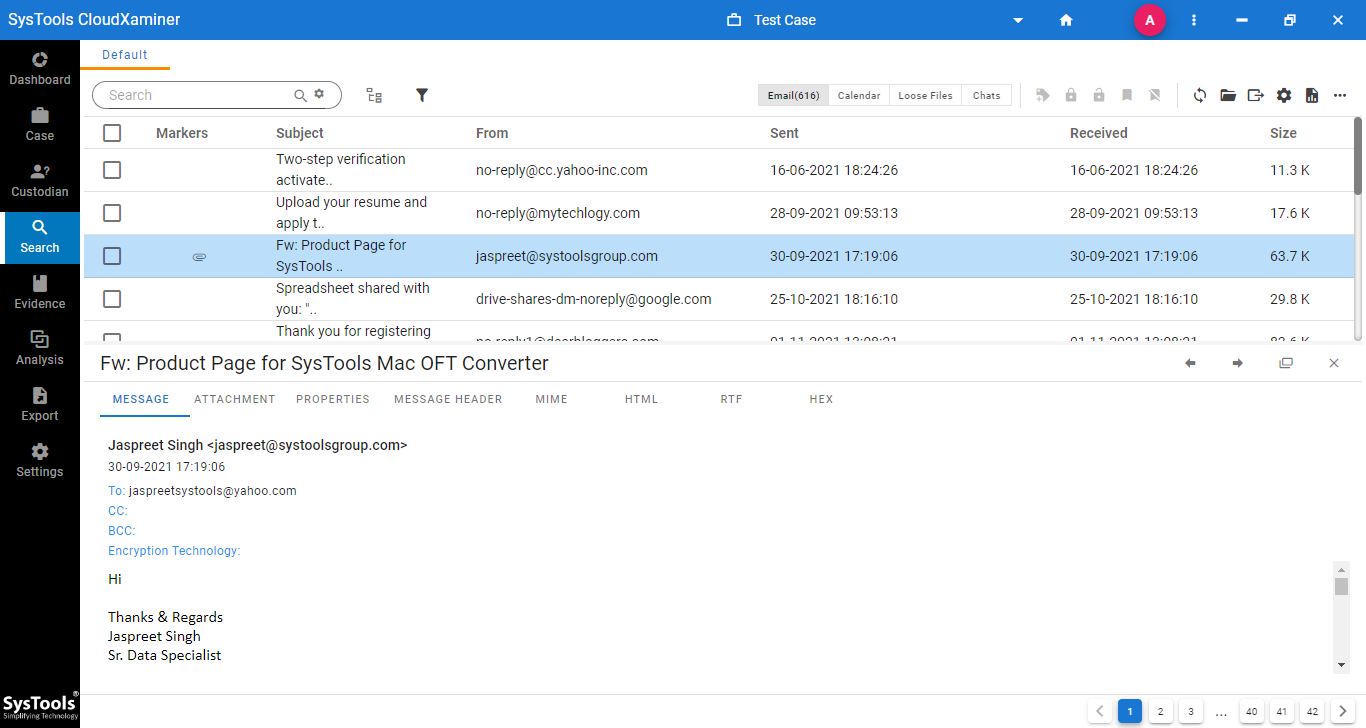
Task: Open the three-dot horizontal more menu
Action: pos(1340,95)
